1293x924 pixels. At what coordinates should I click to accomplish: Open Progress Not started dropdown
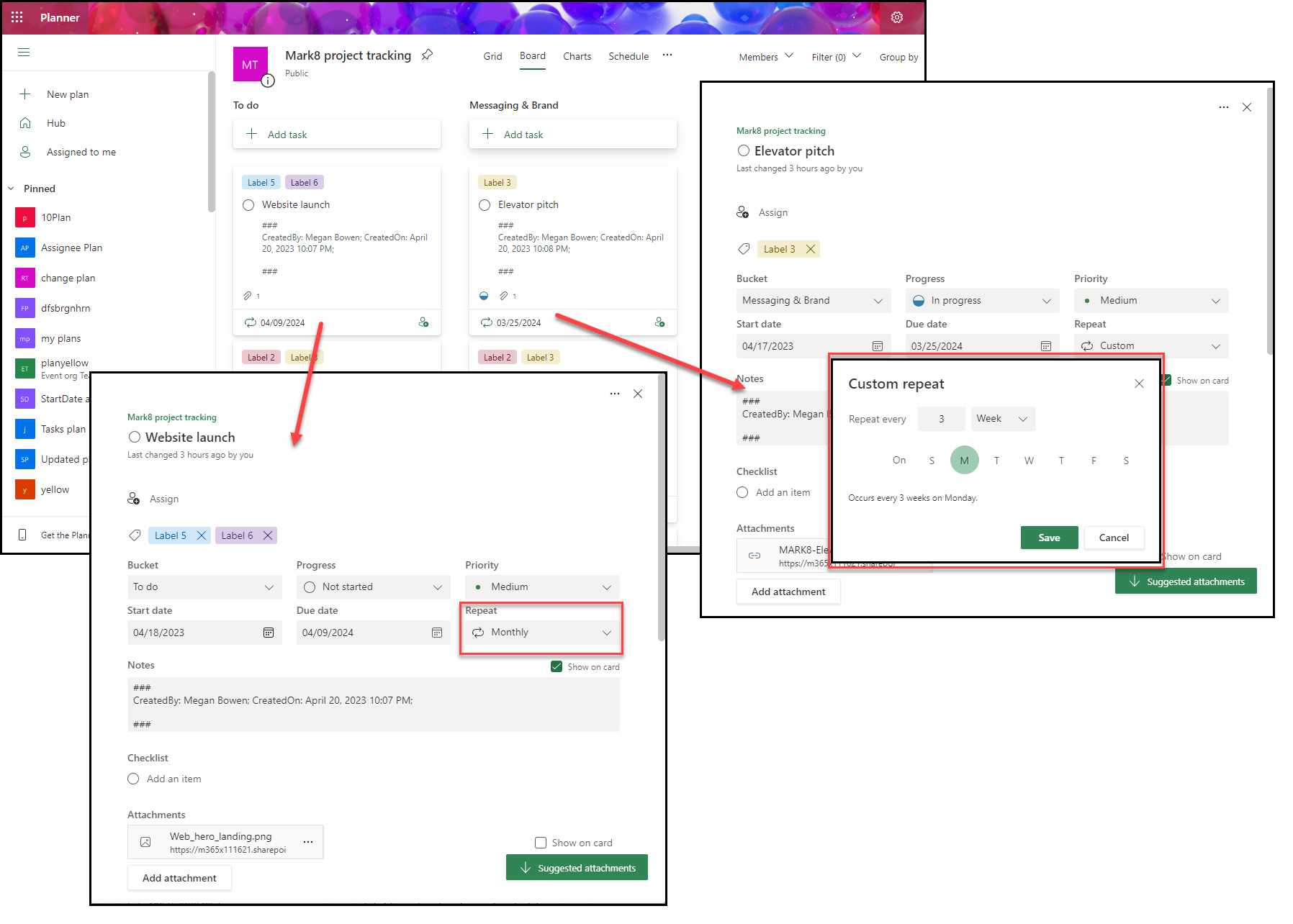[373, 587]
